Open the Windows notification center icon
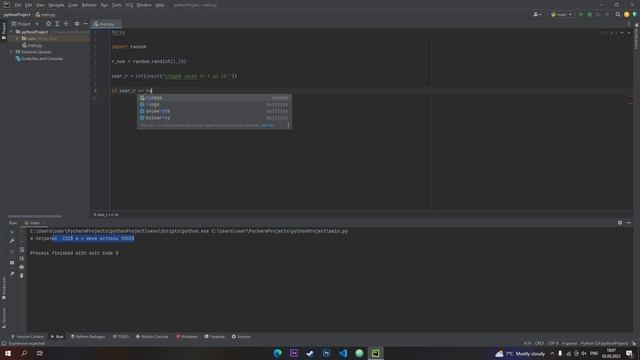This screenshot has width=640, height=360. pos(629,353)
